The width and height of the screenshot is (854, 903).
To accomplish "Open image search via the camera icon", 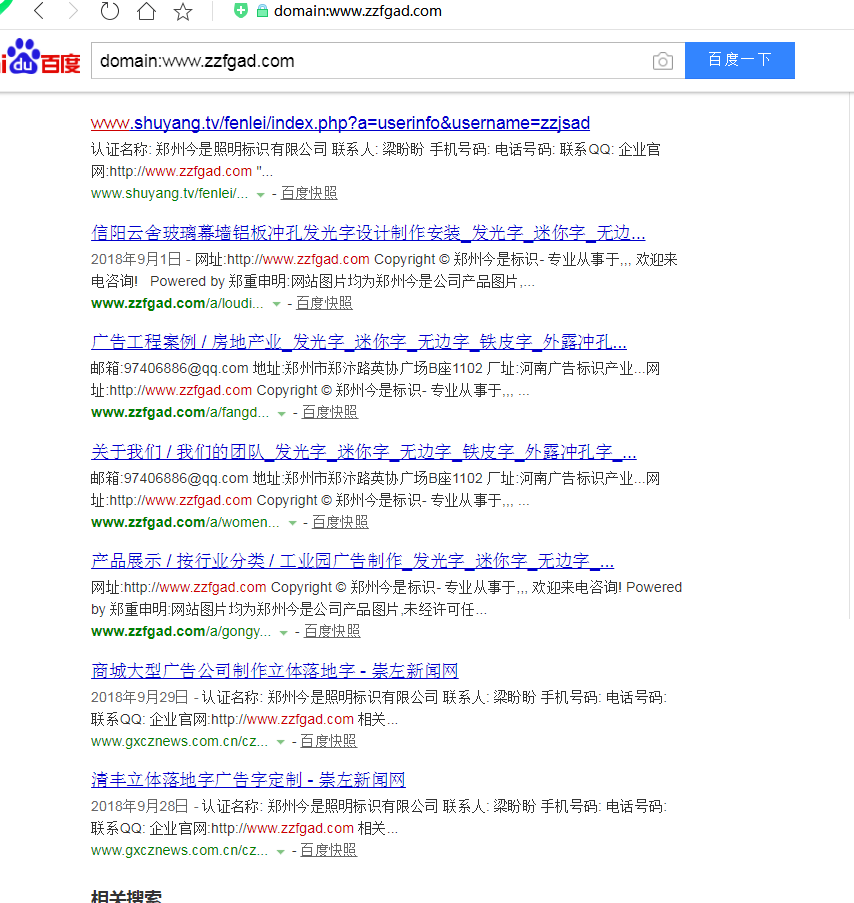I will [662, 61].
